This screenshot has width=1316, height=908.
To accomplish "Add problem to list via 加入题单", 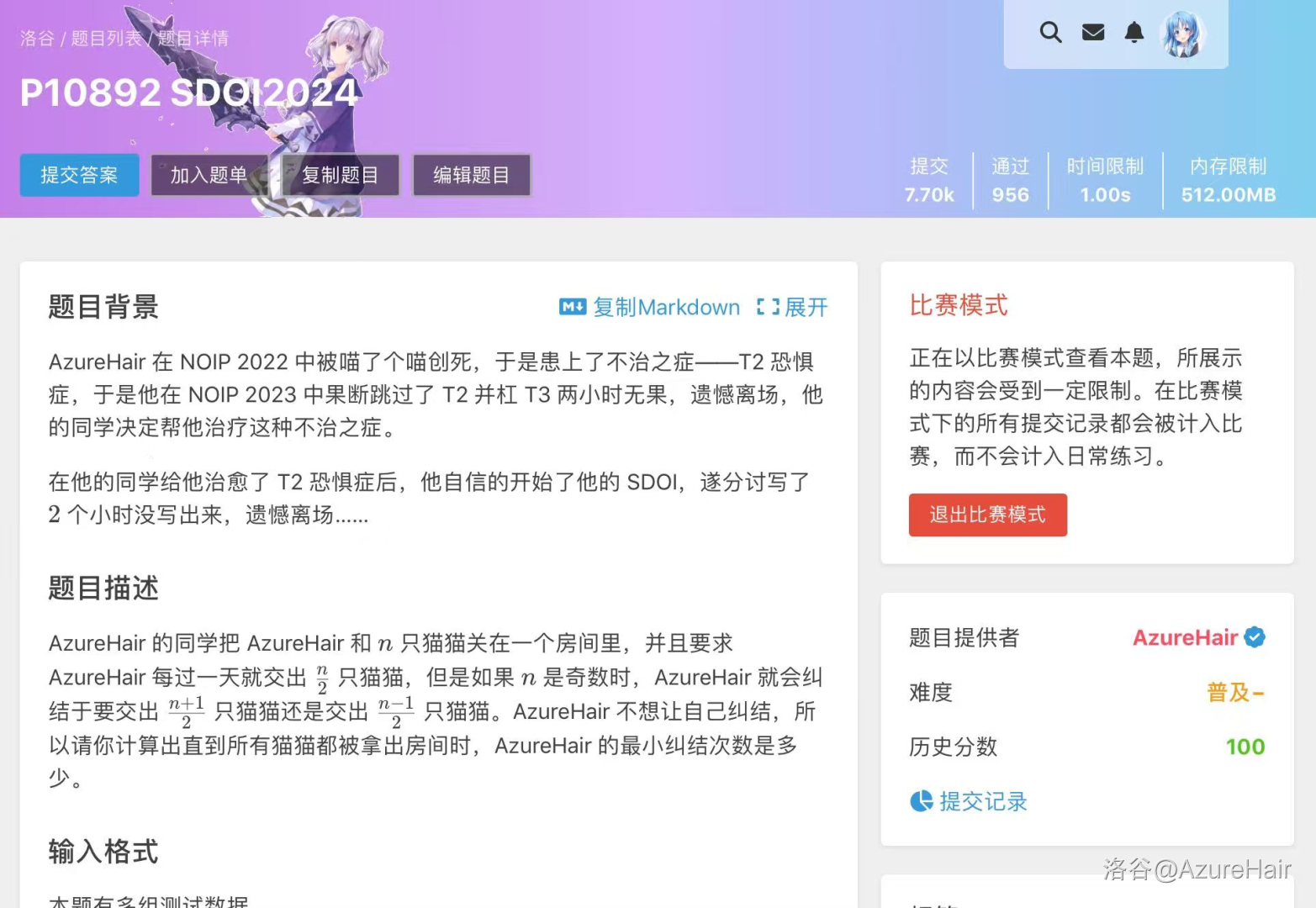I will 209,175.
